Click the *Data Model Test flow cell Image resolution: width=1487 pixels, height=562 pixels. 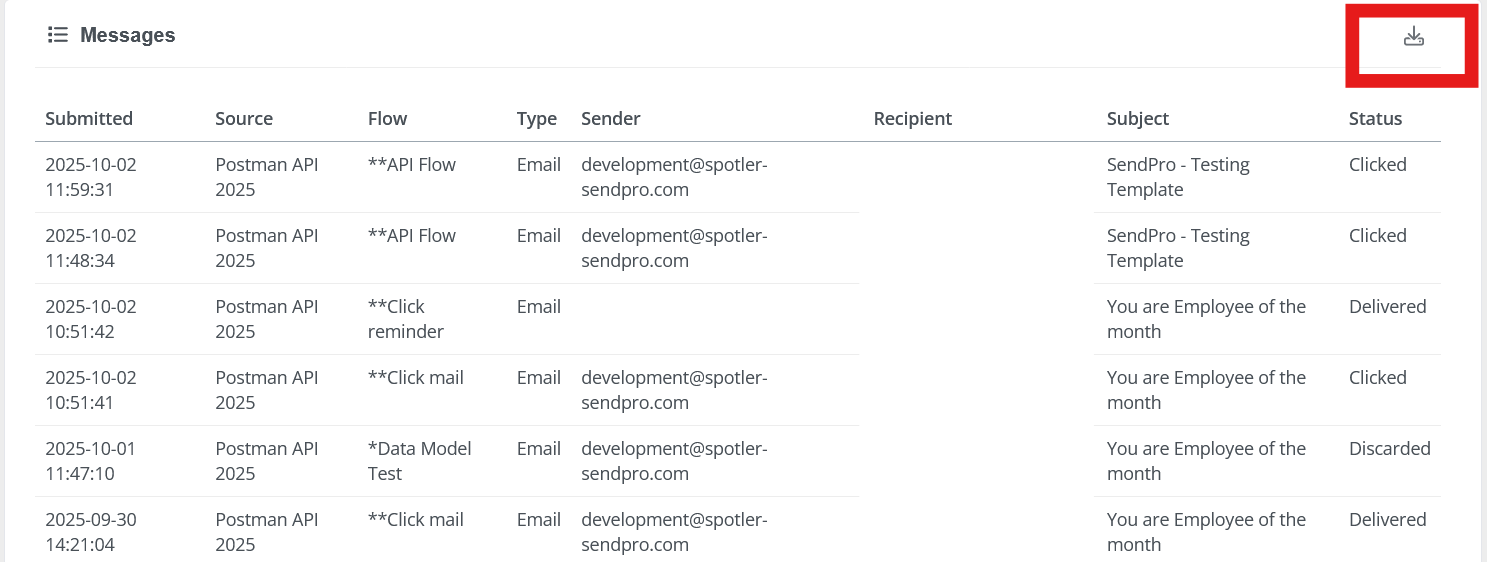(419, 461)
